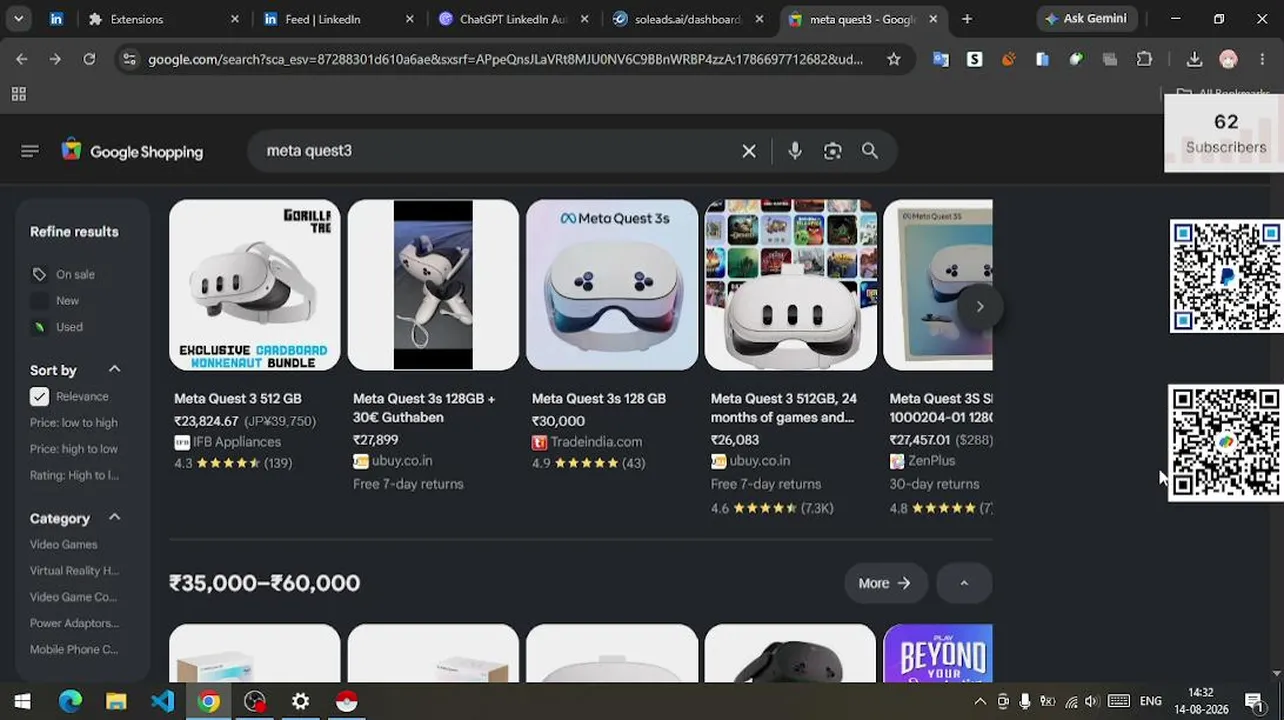Screen dimensions: 1284x720
Task: Open the Guthaben Quest 3s listing title
Action: click(424, 408)
